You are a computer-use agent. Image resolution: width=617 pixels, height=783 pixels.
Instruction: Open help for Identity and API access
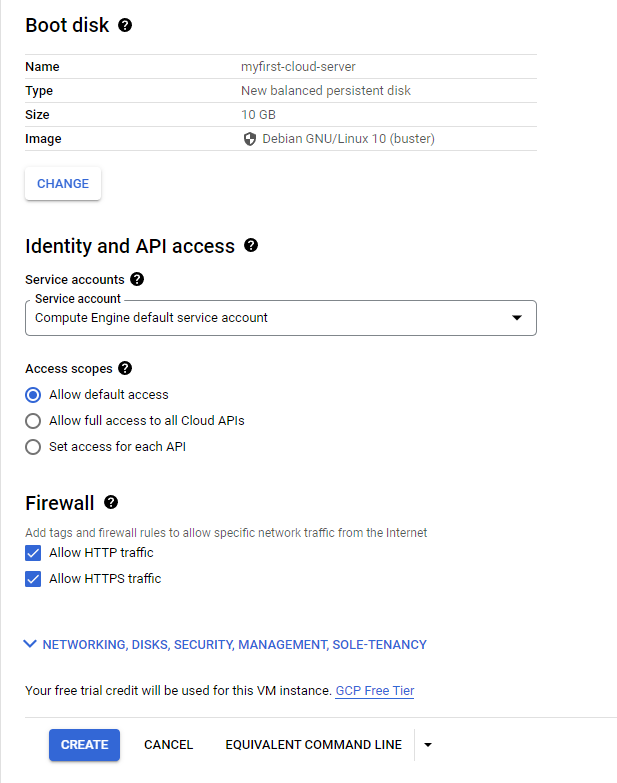pyautogui.click(x=251, y=245)
